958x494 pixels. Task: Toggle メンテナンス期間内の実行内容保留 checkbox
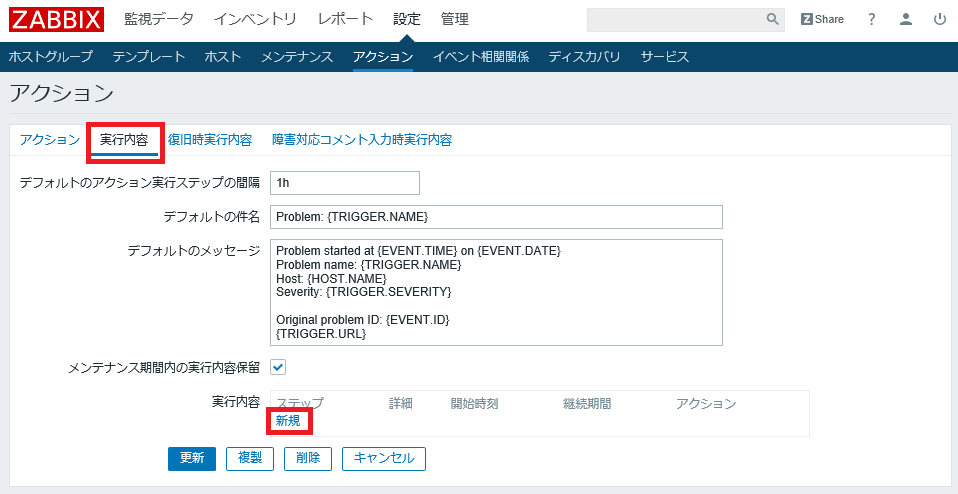click(x=278, y=367)
